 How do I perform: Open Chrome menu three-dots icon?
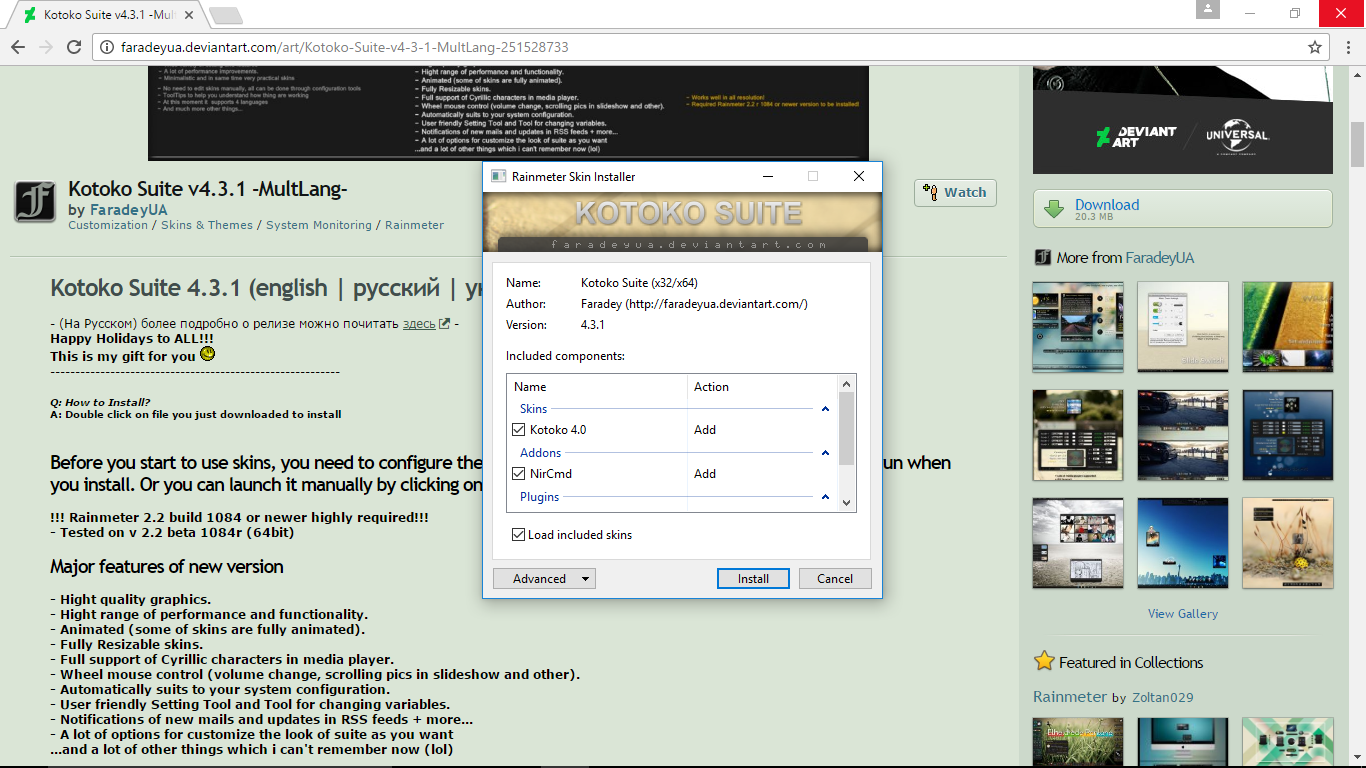tap(1348, 47)
